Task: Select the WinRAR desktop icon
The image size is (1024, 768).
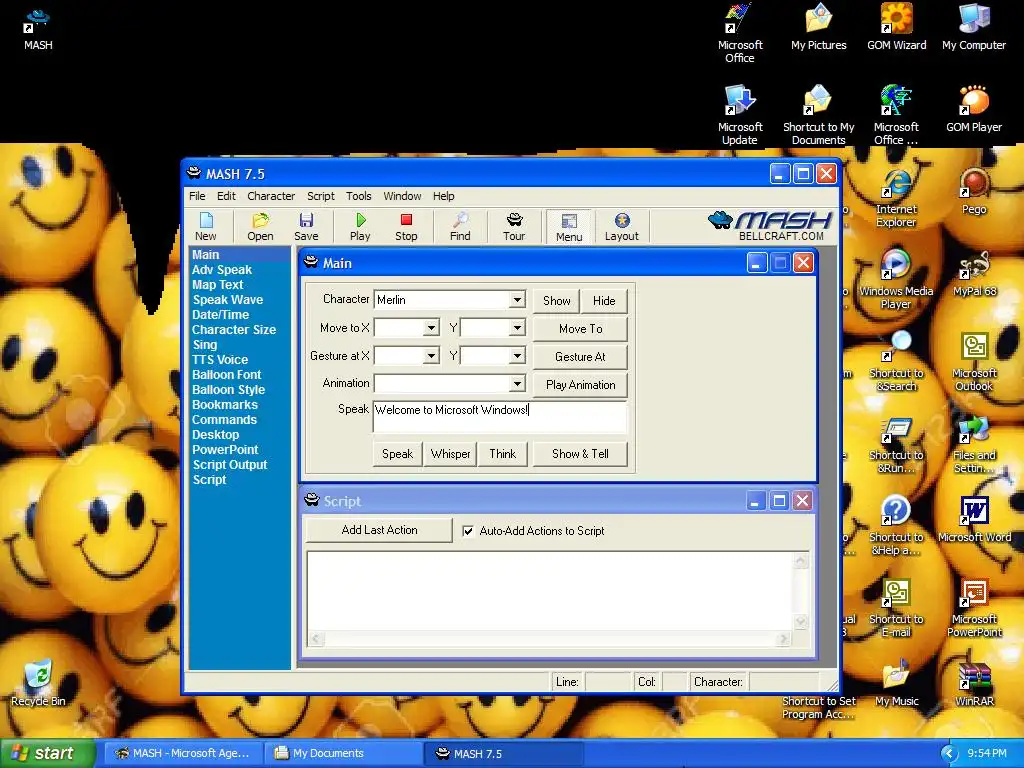Action: [974, 684]
